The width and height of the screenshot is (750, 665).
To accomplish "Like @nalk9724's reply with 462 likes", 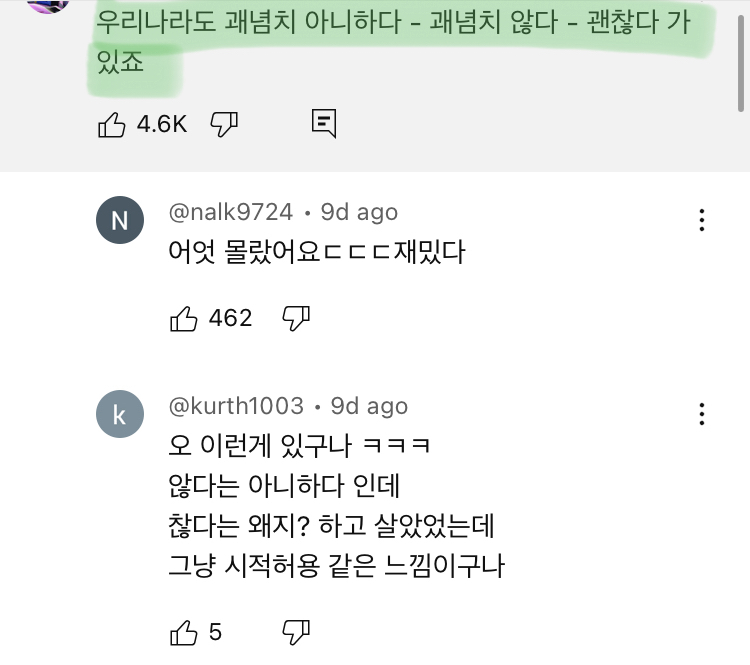I will click(x=184, y=319).
